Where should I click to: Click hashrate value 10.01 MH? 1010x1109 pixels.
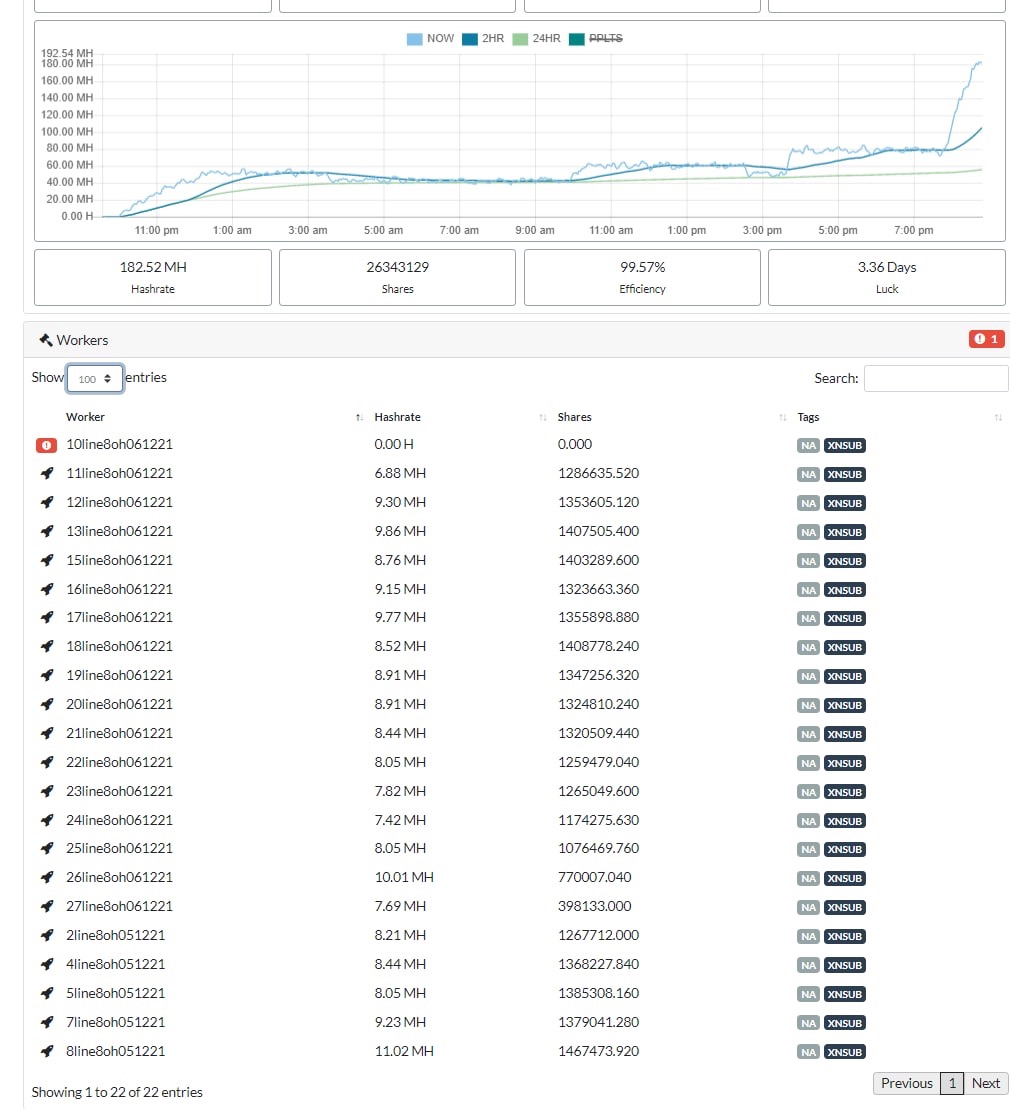click(x=404, y=878)
